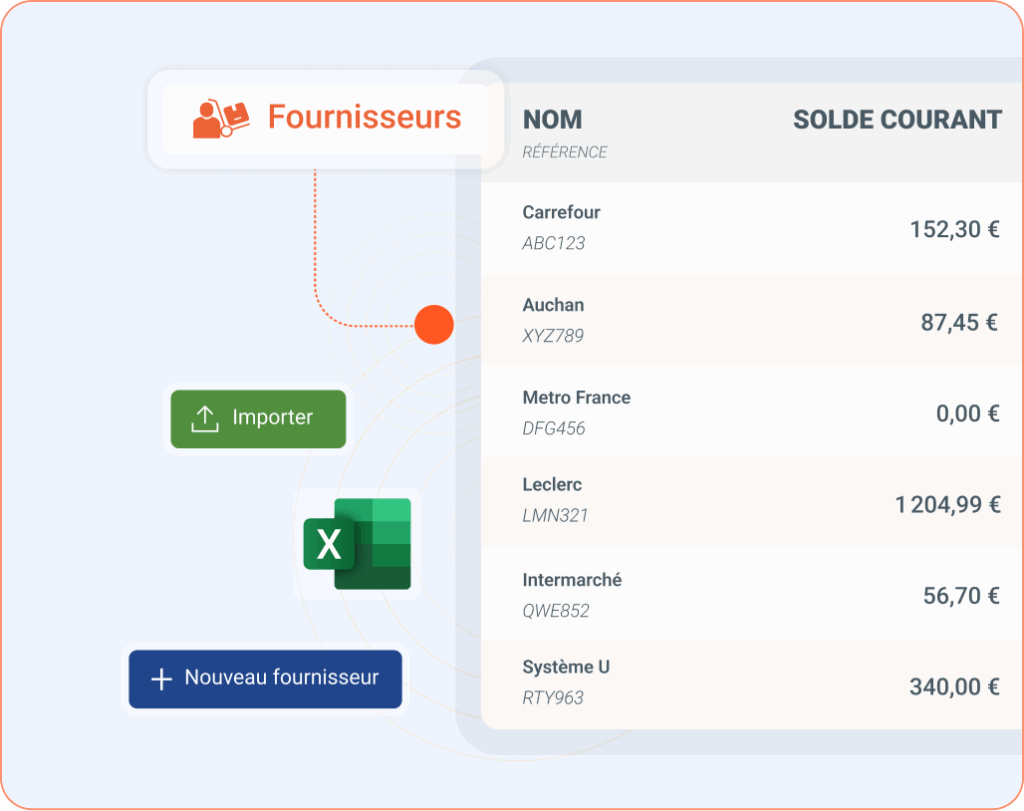Select reference DFG456
The width and height of the screenshot is (1024, 811).
(554, 428)
